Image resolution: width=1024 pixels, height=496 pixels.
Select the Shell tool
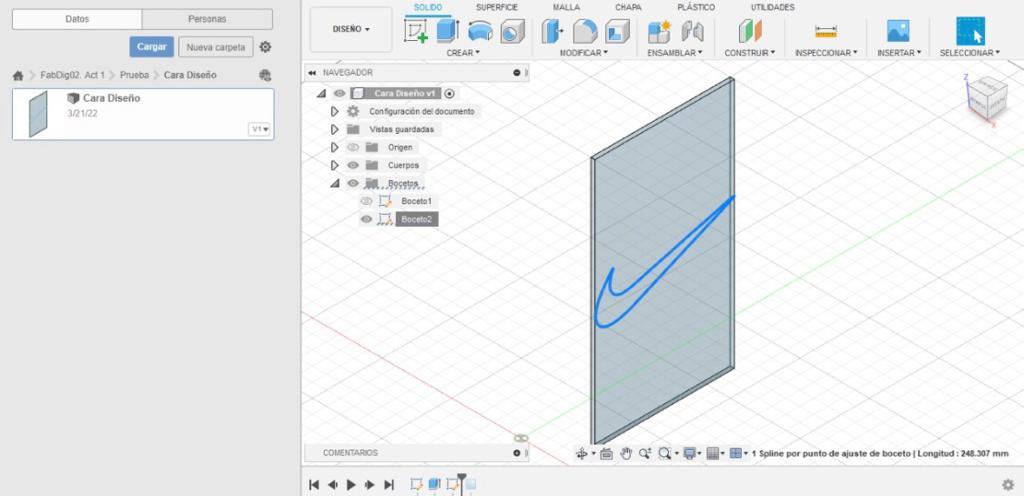pyautogui.click(x=617, y=31)
